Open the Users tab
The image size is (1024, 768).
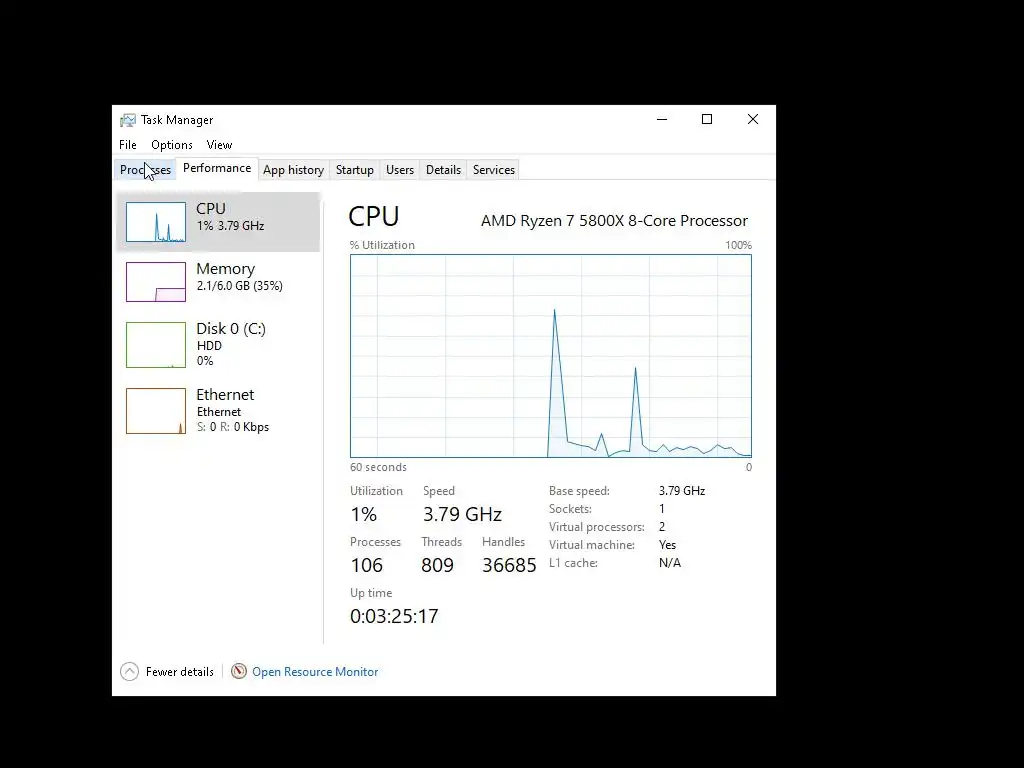pos(400,170)
